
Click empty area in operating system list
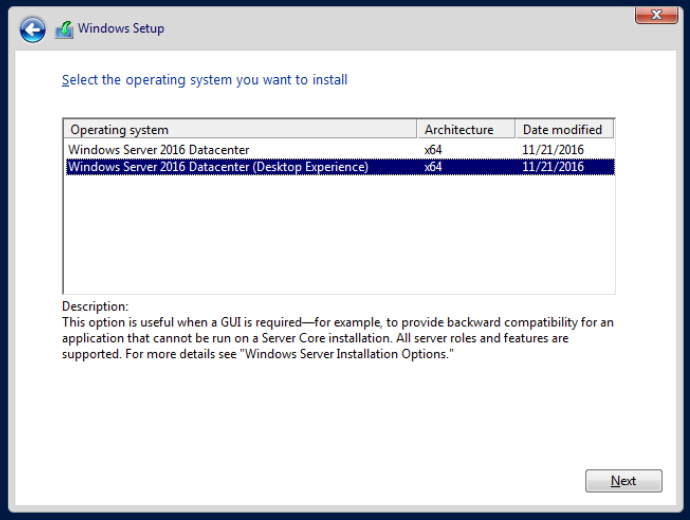(338, 235)
